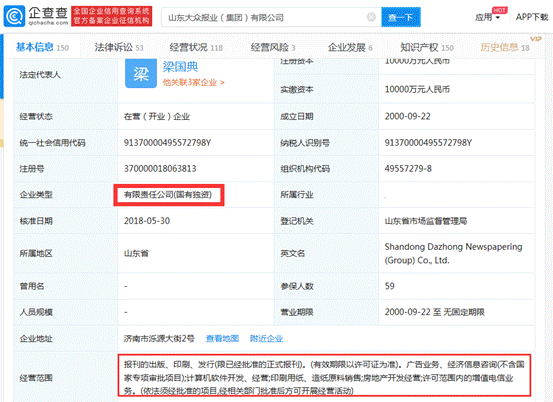
Task: Click the 查看地图 link
Action: [x=222, y=339]
